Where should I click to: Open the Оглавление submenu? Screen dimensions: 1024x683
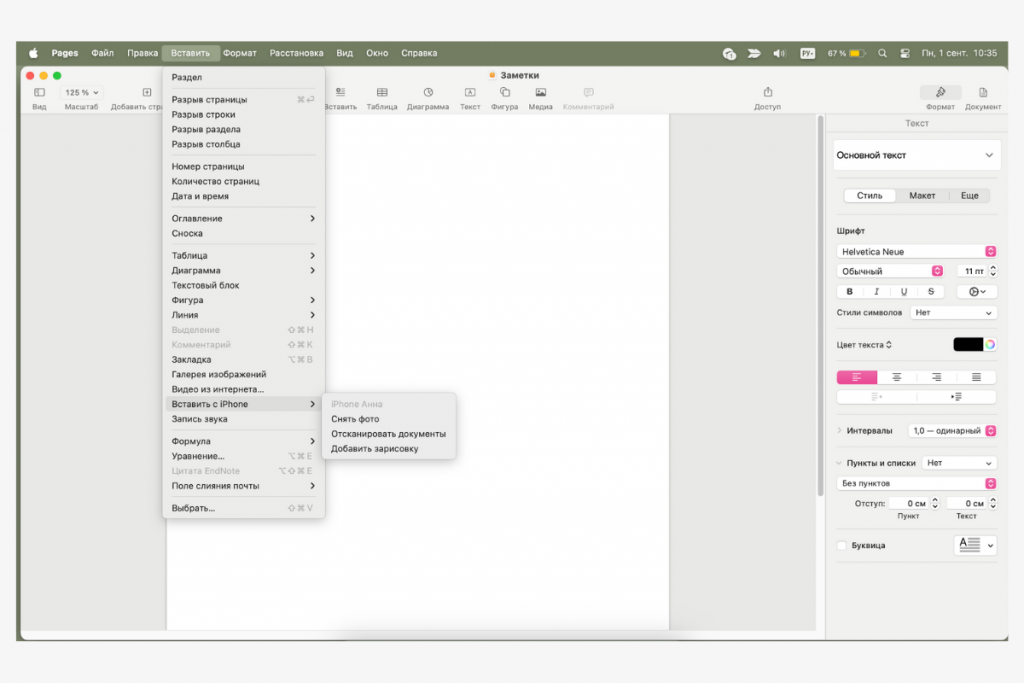[244, 218]
